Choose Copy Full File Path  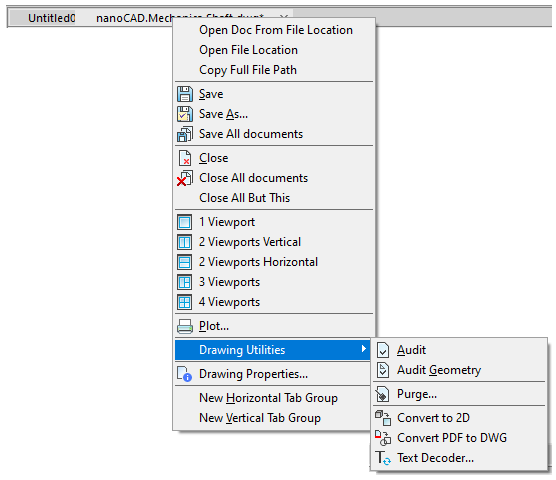pyautogui.click(x=274, y=70)
